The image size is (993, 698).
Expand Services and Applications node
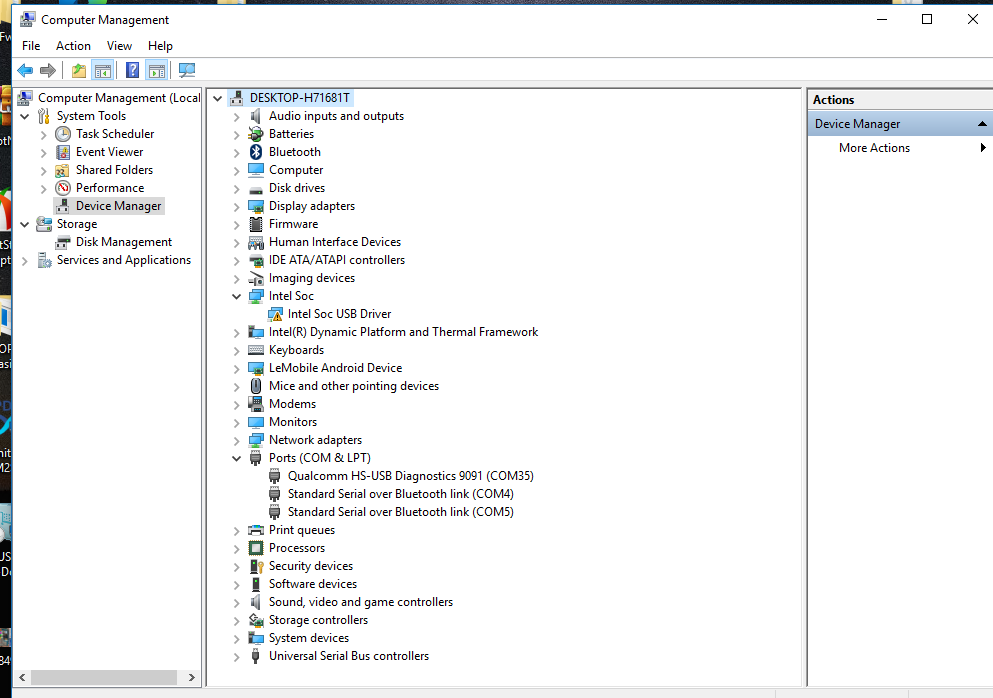[25, 260]
